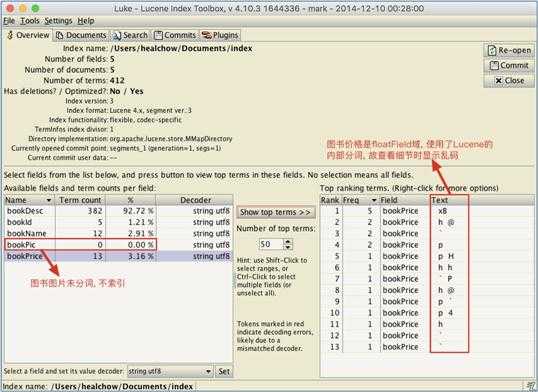
Task: Sort by percent column header
Action: click(x=130, y=200)
